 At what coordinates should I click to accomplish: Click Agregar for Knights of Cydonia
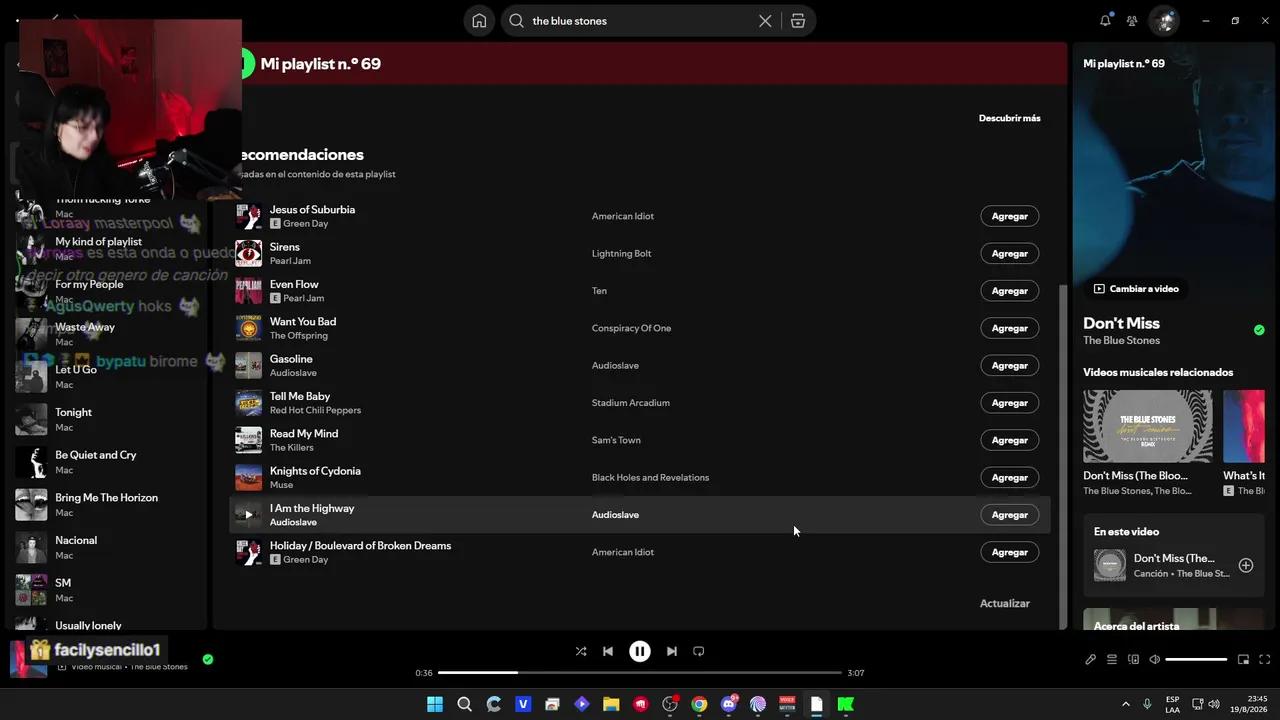(x=1009, y=478)
